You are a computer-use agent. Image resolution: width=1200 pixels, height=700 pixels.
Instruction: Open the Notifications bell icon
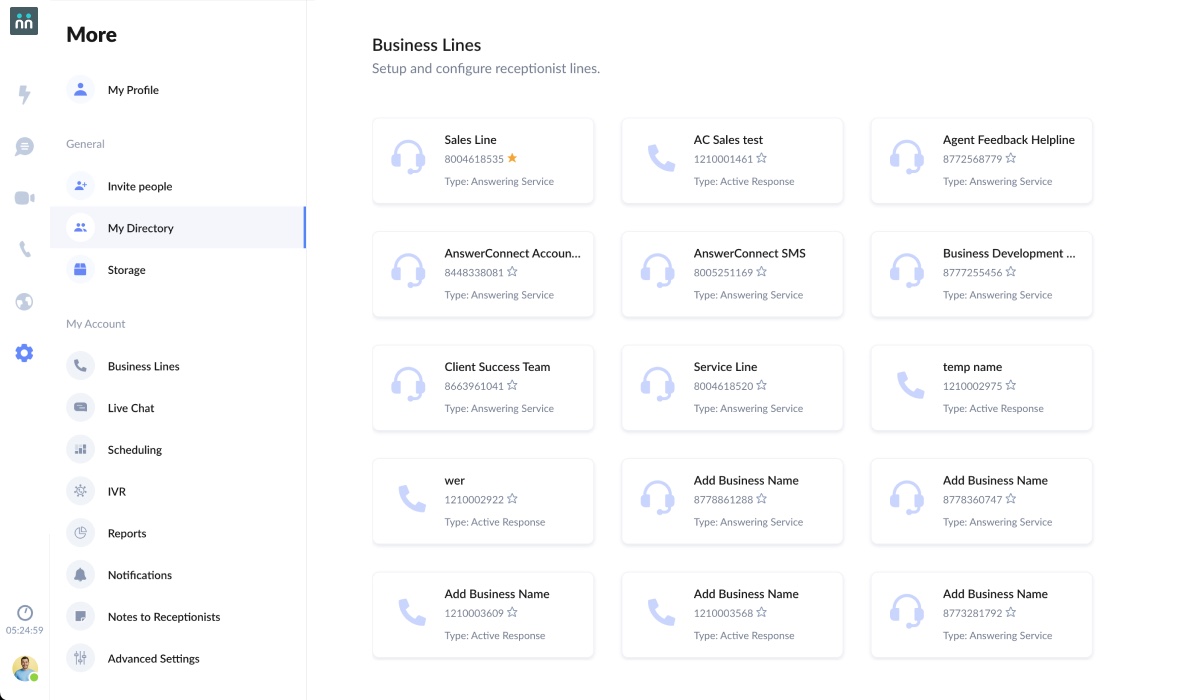(x=80, y=574)
